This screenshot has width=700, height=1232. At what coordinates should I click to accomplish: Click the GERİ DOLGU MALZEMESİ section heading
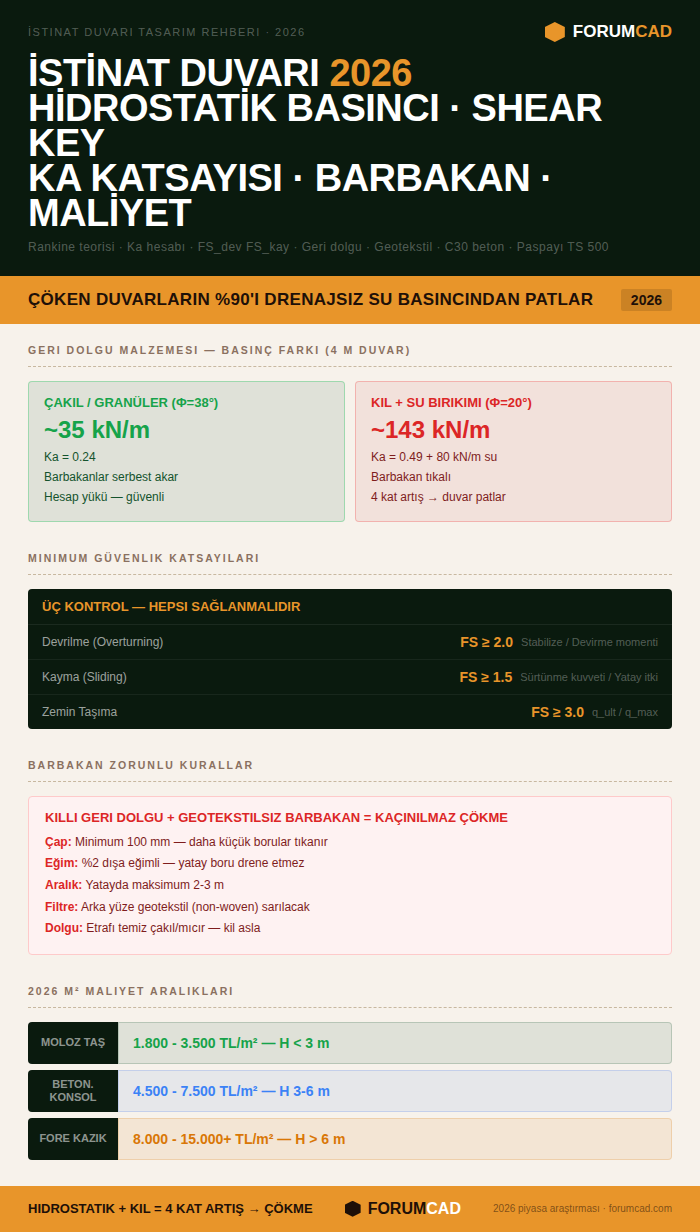point(219,350)
